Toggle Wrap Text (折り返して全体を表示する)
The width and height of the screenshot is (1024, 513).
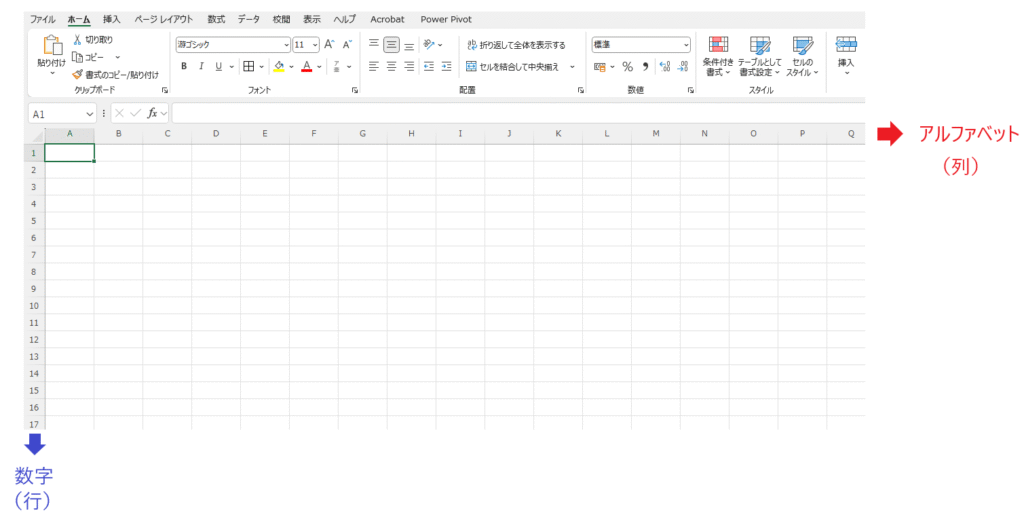click(x=516, y=45)
